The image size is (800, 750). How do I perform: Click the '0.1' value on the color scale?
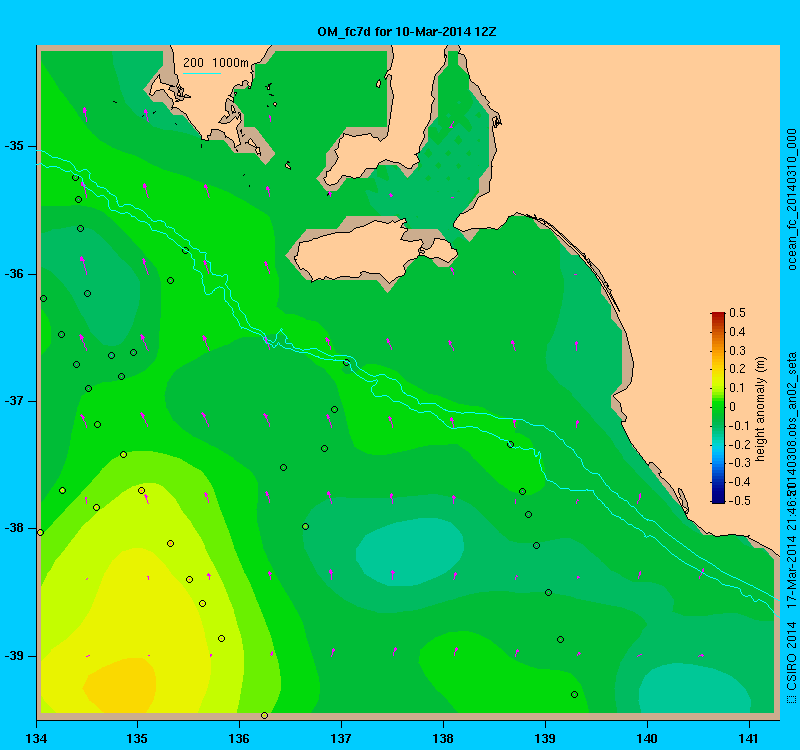click(x=737, y=388)
